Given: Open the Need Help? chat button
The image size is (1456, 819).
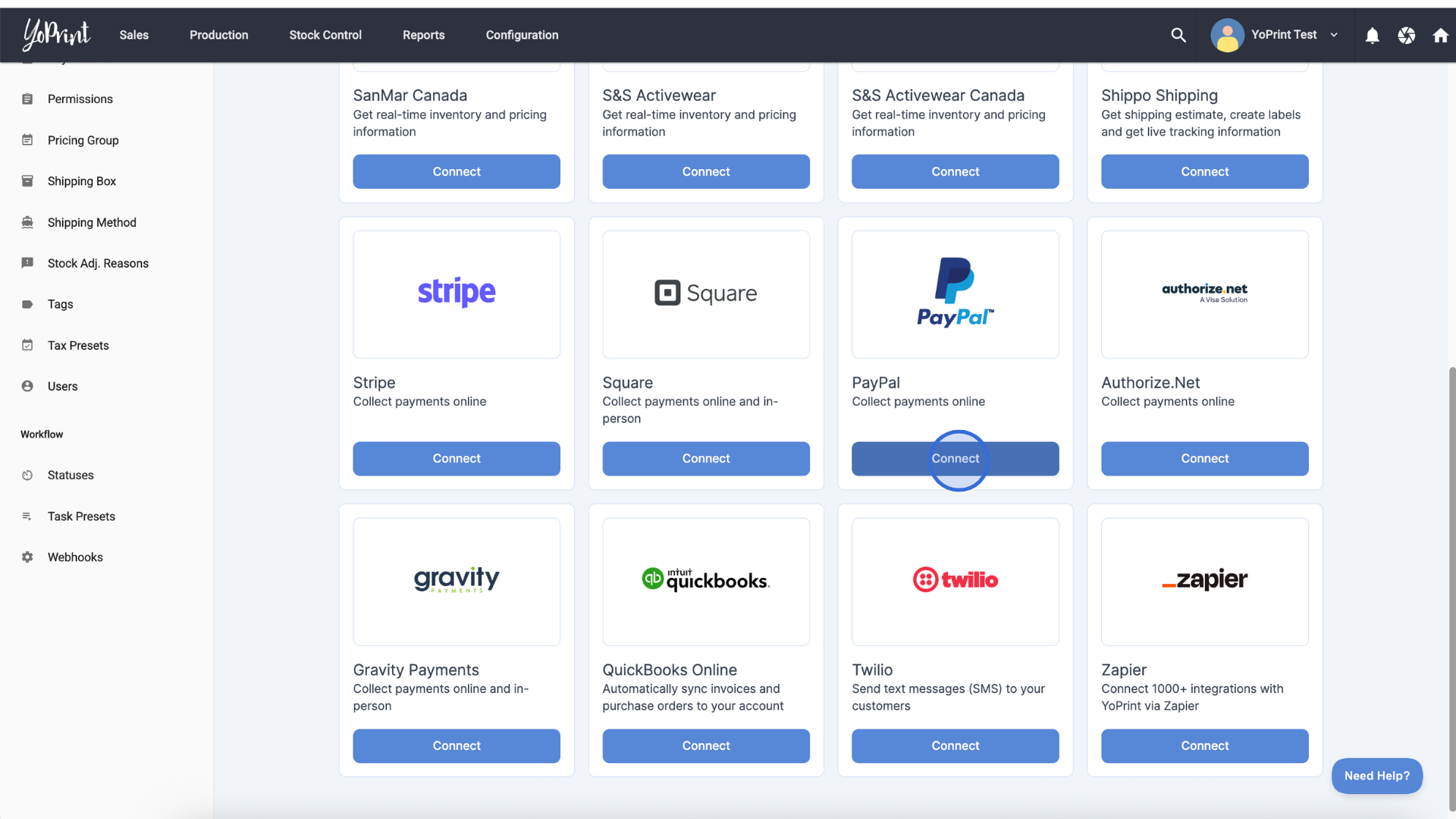Looking at the screenshot, I should pos(1377,776).
